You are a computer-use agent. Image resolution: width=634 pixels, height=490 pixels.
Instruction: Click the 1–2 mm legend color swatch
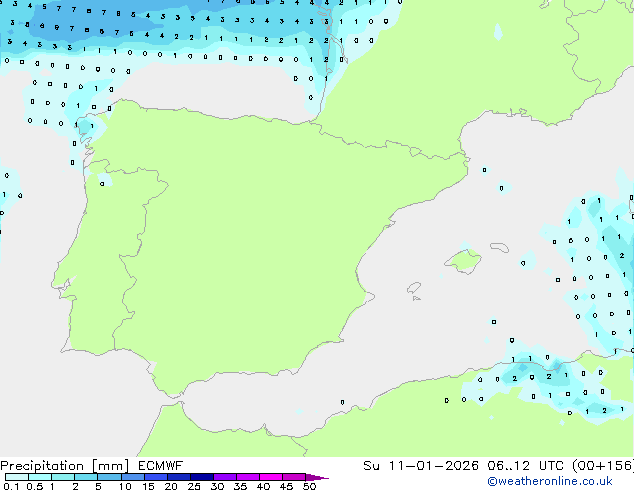(63, 477)
